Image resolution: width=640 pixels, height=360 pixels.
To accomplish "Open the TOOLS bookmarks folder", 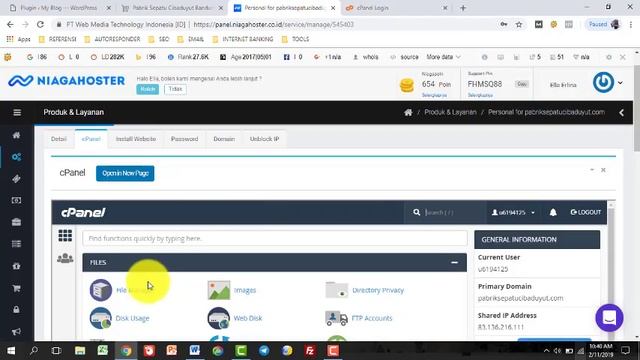I will click(x=296, y=39).
